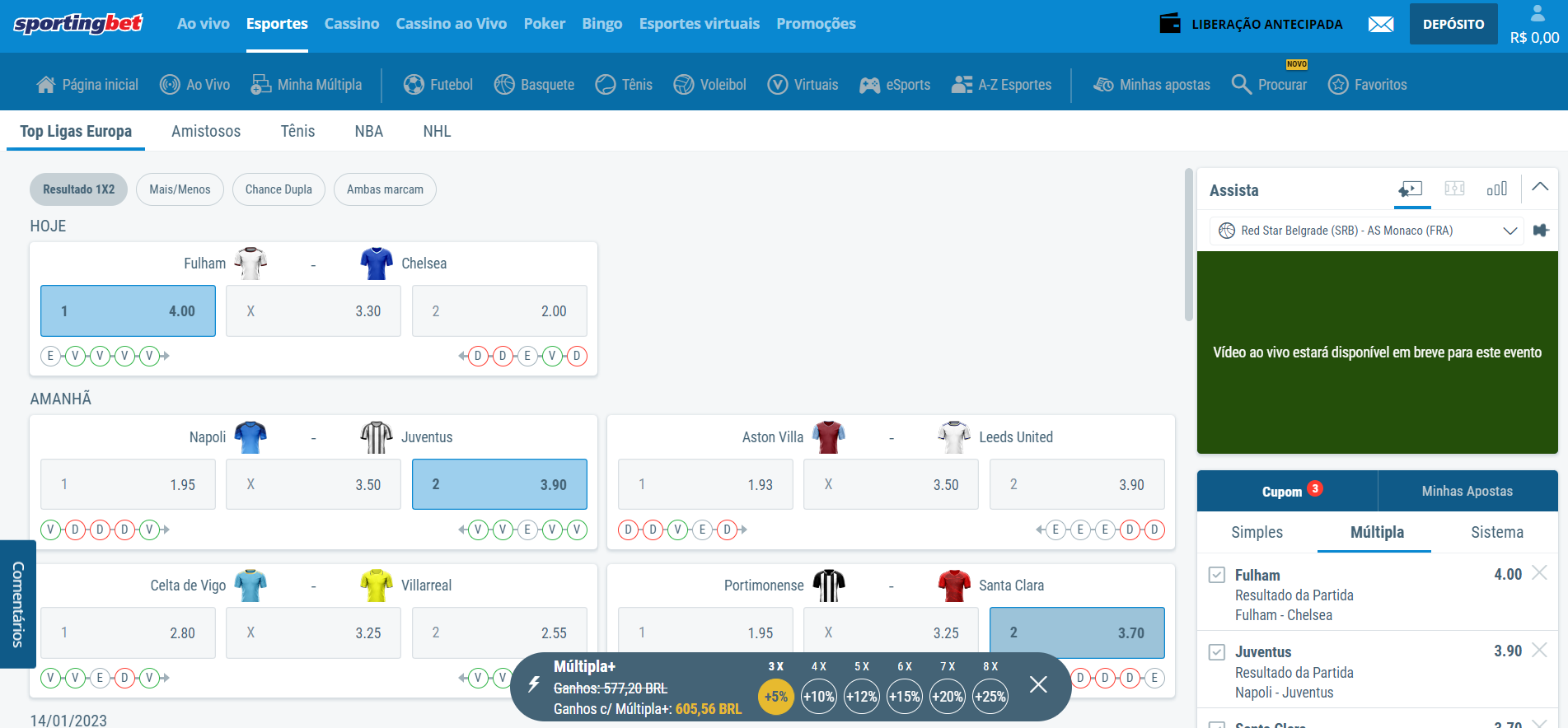Expand Leeds United recent form arrow

(1041, 530)
